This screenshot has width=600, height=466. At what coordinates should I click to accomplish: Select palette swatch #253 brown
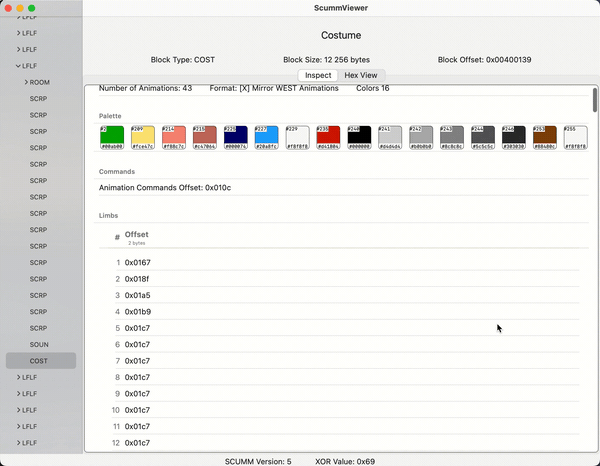(x=545, y=137)
